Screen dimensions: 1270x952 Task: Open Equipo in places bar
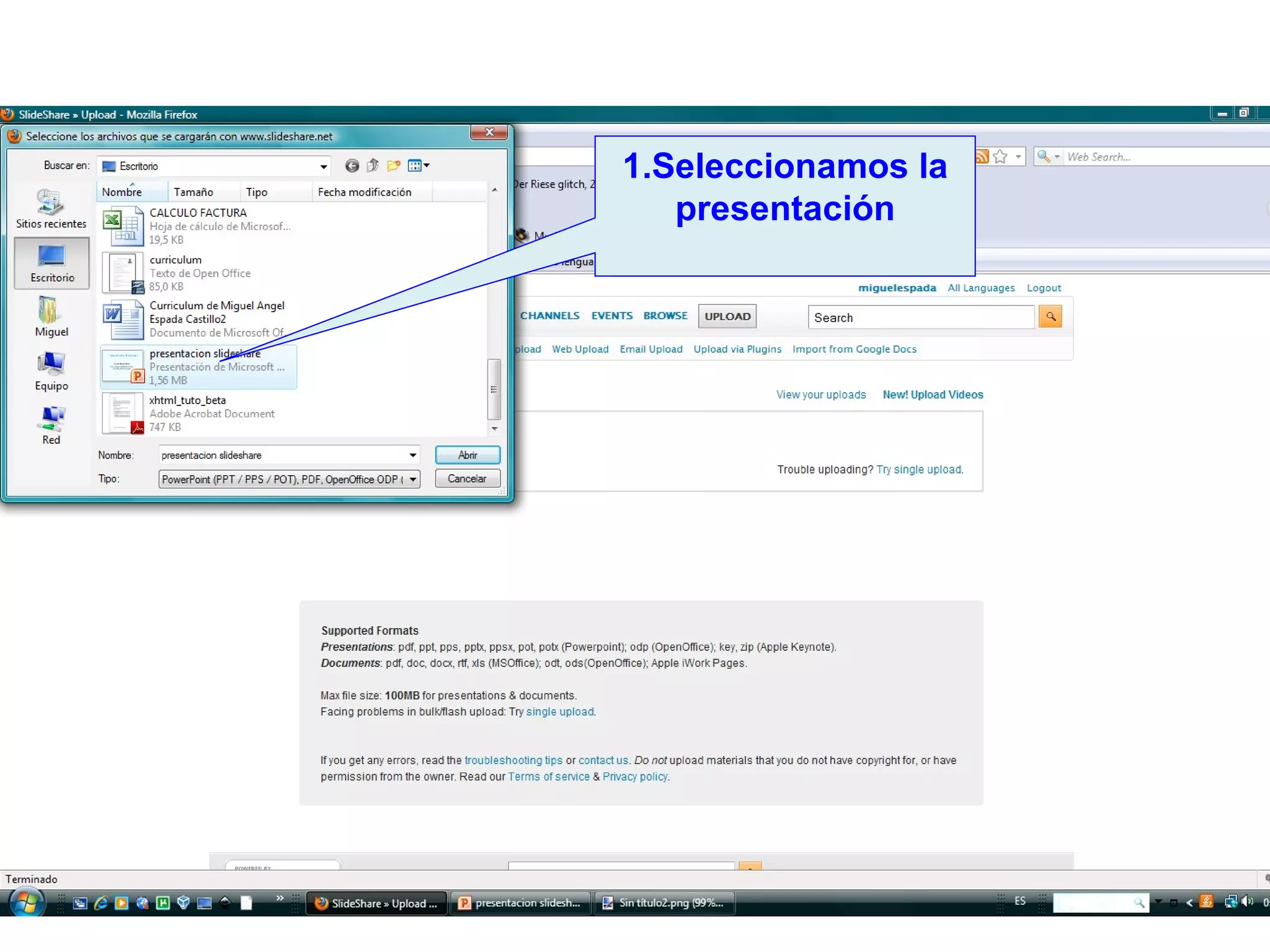click(51, 371)
